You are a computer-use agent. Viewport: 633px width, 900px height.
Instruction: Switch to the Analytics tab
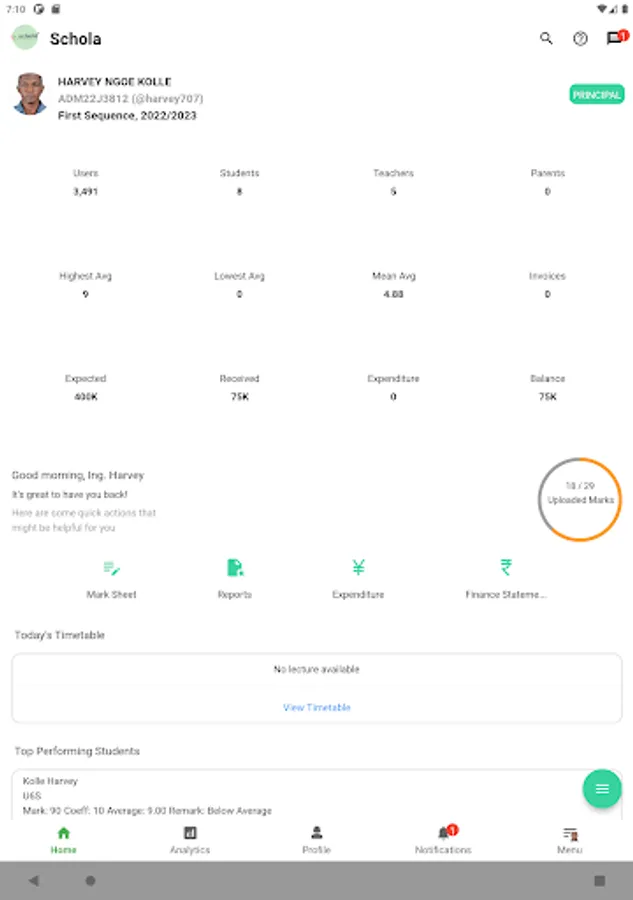pyautogui.click(x=190, y=840)
